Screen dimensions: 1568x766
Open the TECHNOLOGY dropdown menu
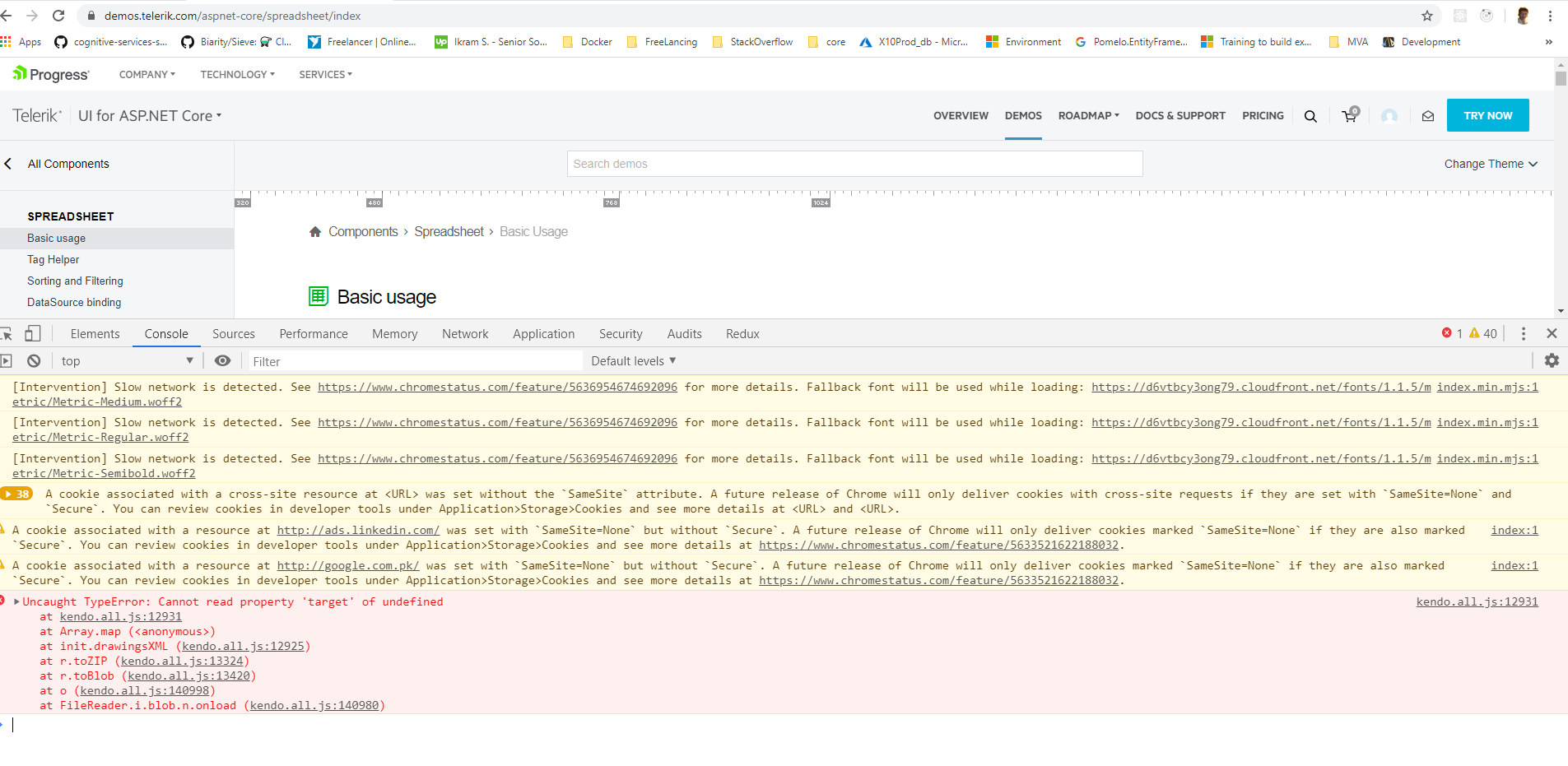pyautogui.click(x=237, y=74)
